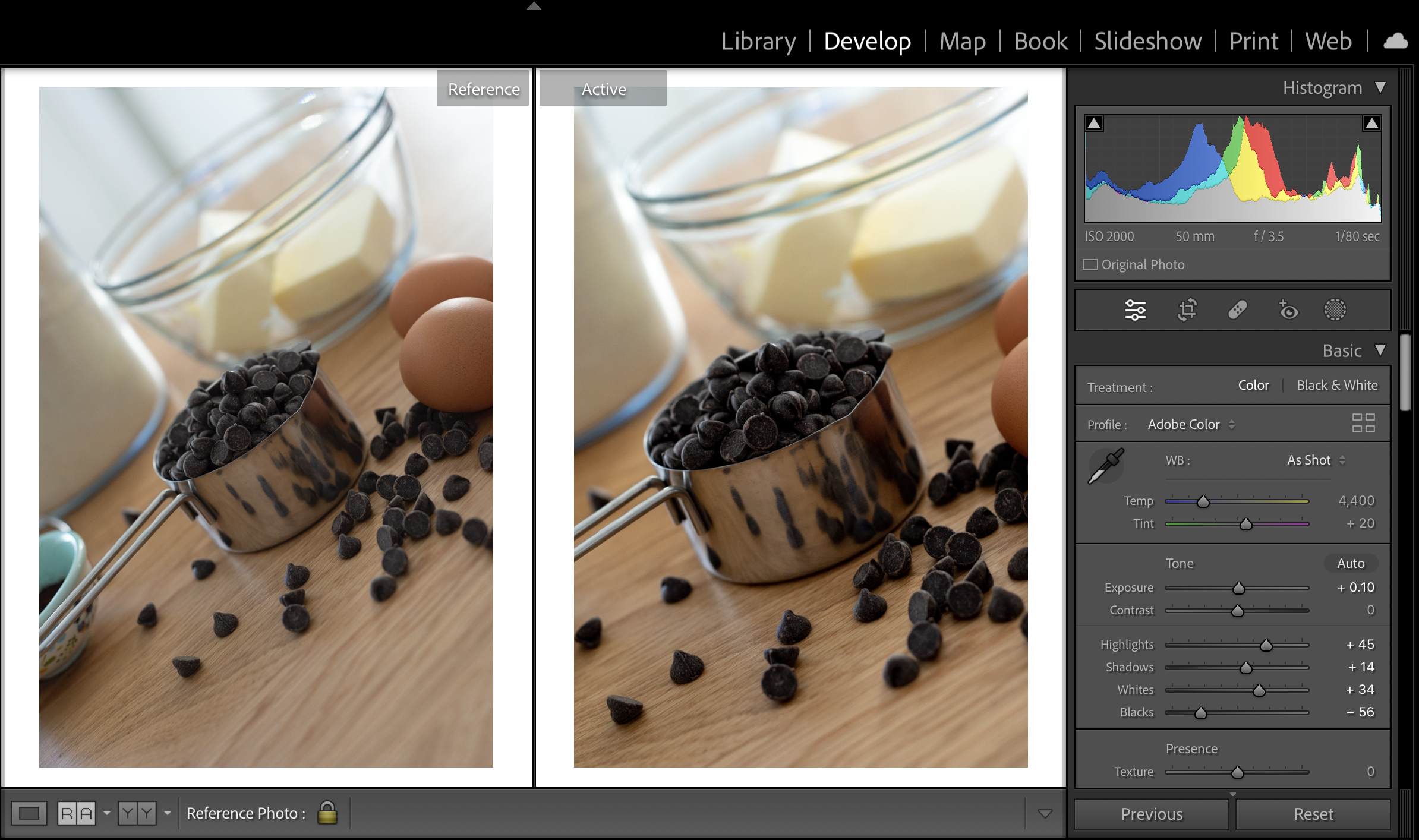Screen dimensions: 1419x840
Task: Open the Web module
Action: click(1328, 41)
